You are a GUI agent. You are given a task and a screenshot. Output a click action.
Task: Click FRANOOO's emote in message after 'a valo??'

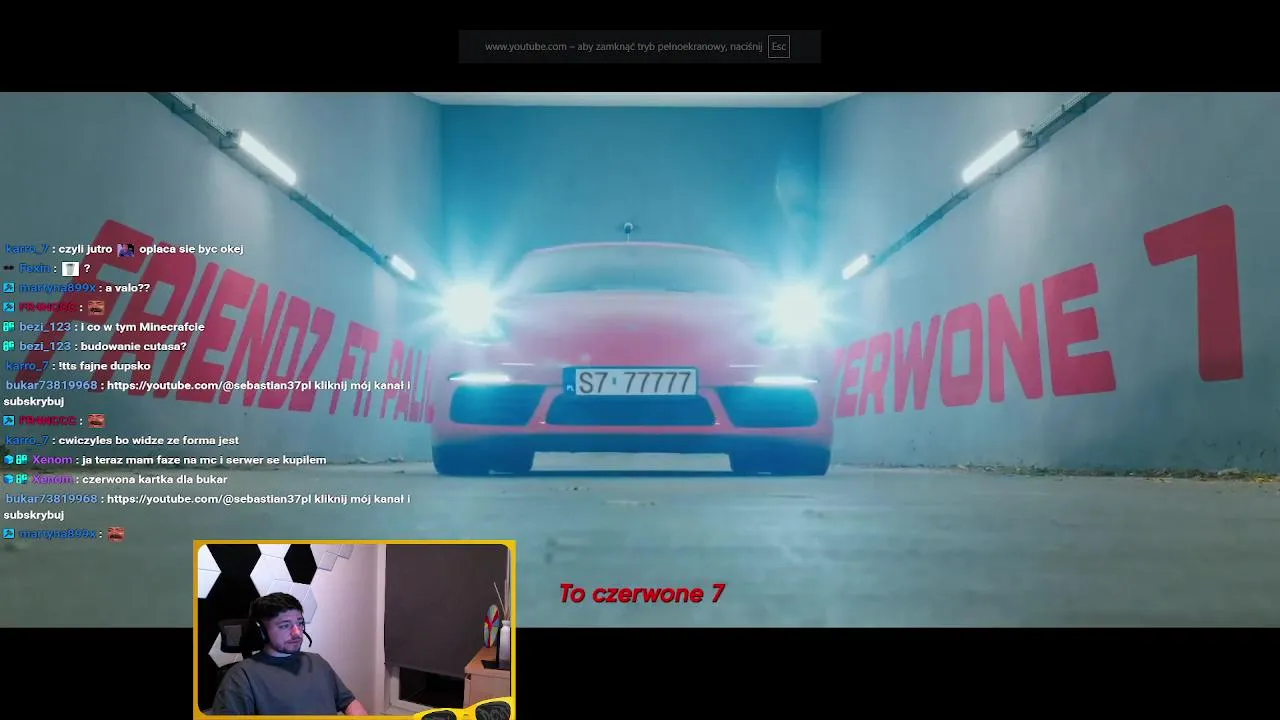tap(95, 307)
